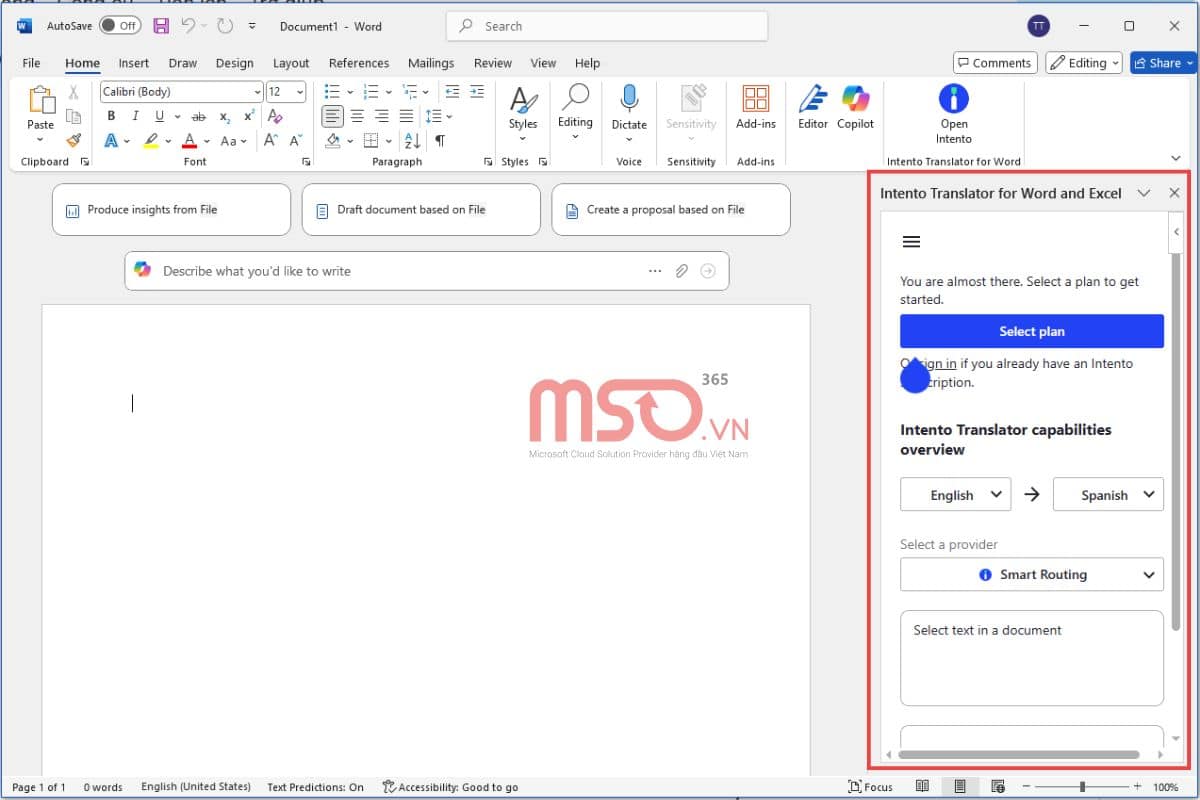Open the Add-ins gallery
This screenshot has width=1200, height=800.
pos(756,108)
